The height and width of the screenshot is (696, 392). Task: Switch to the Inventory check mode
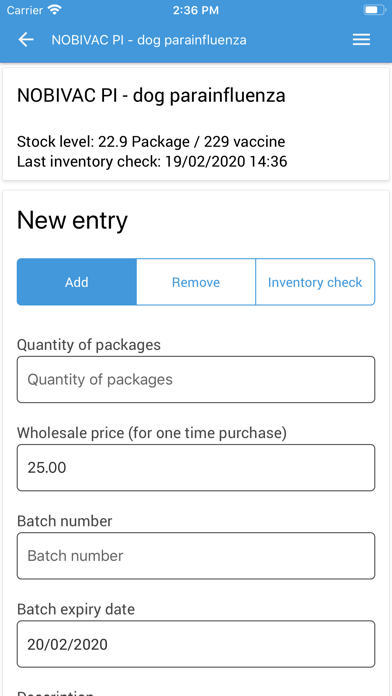pyautogui.click(x=315, y=282)
